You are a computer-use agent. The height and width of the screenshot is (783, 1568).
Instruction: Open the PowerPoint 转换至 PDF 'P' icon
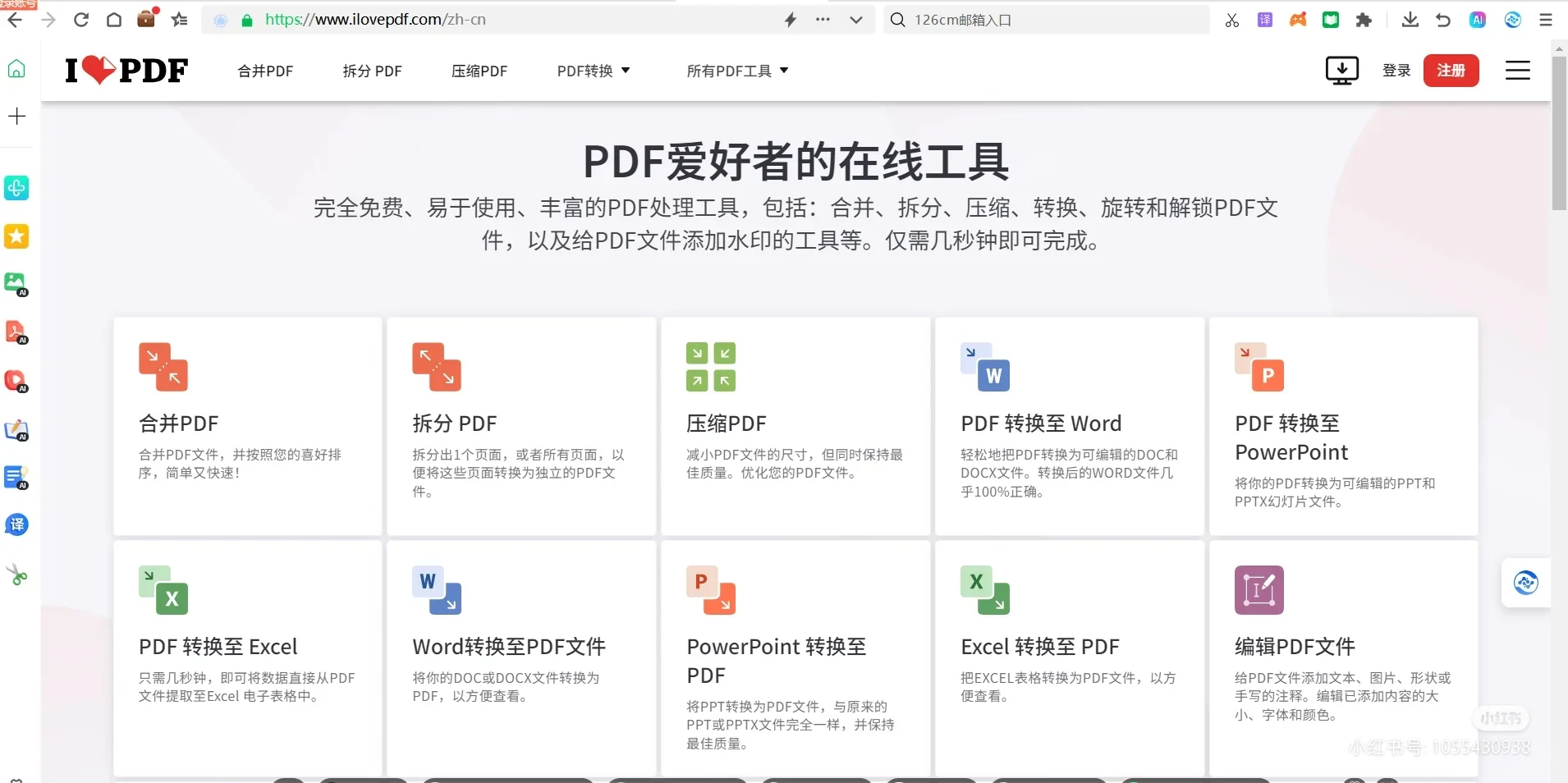pos(711,589)
